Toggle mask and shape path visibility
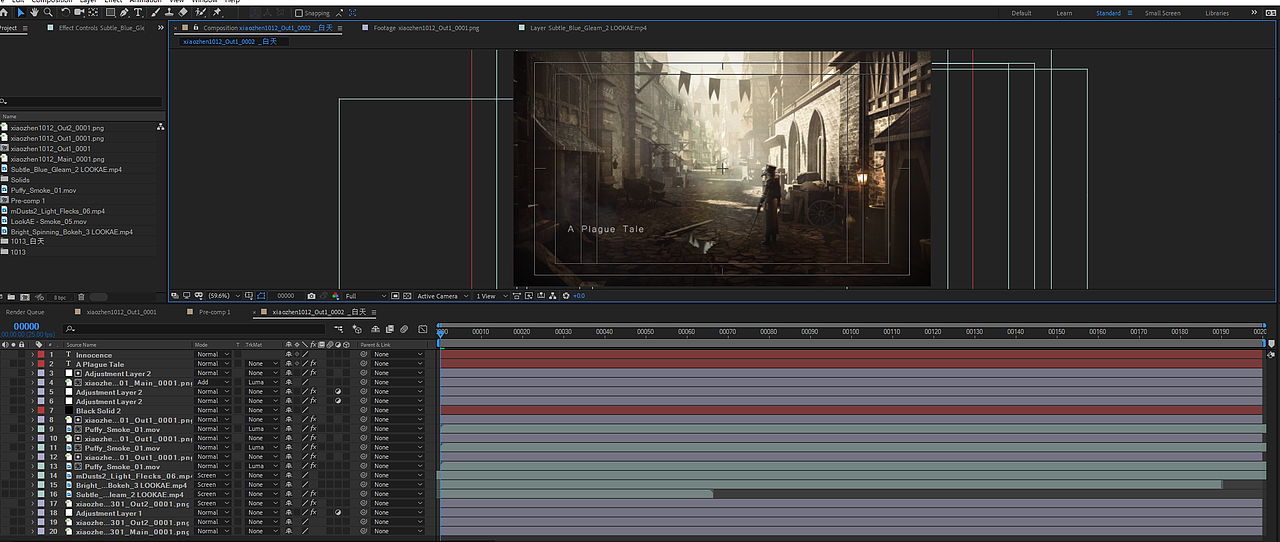This screenshot has width=1280, height=542. click(261, 296)
